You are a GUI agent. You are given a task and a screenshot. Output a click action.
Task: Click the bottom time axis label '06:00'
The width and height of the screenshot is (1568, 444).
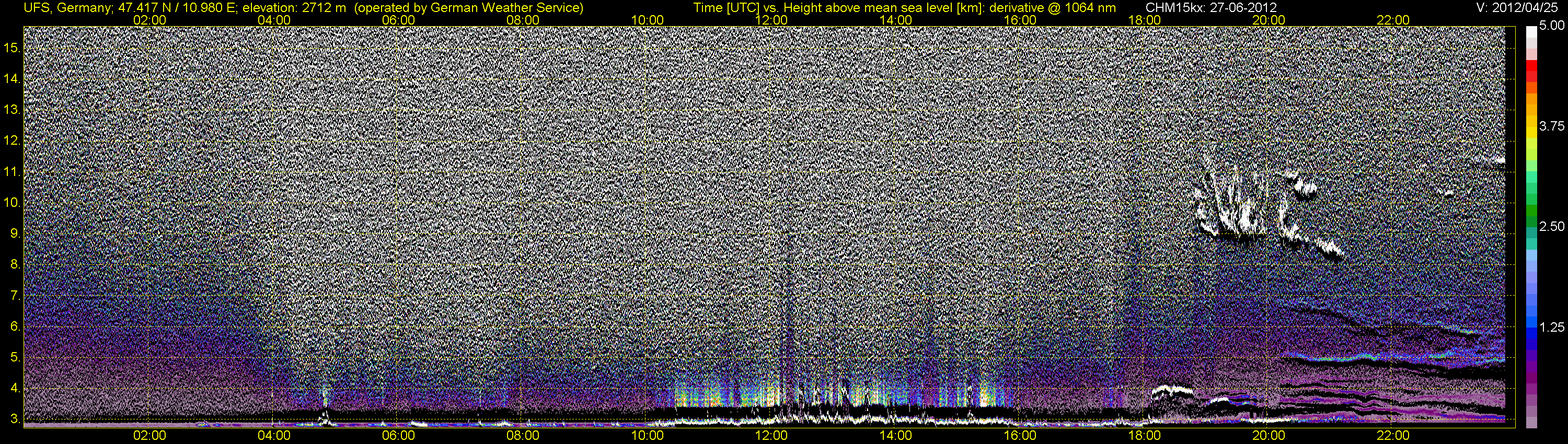tap(399, 436)
